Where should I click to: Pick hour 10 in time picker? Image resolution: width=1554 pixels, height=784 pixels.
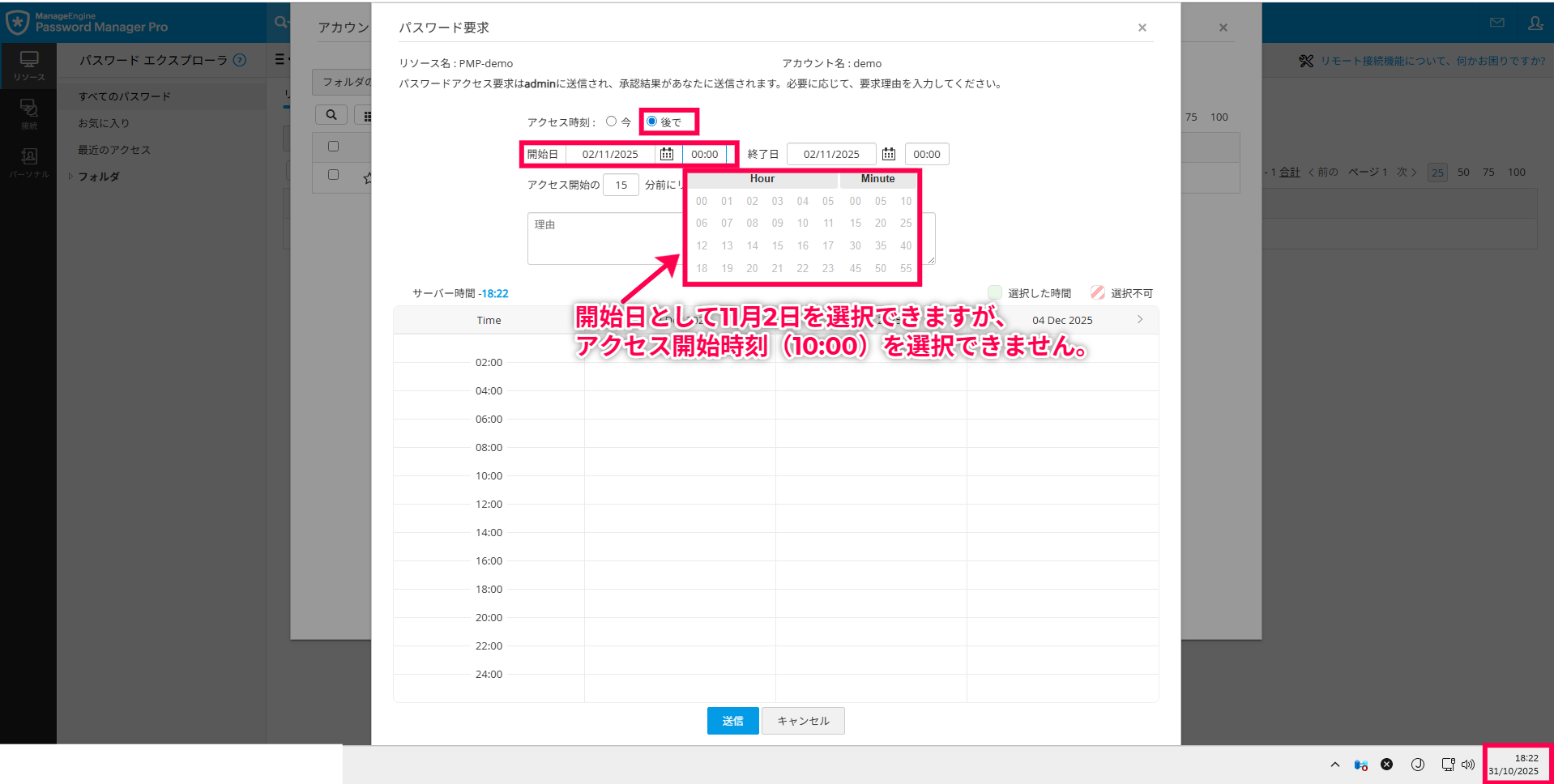pyautogui.click(x=803, y=223)
